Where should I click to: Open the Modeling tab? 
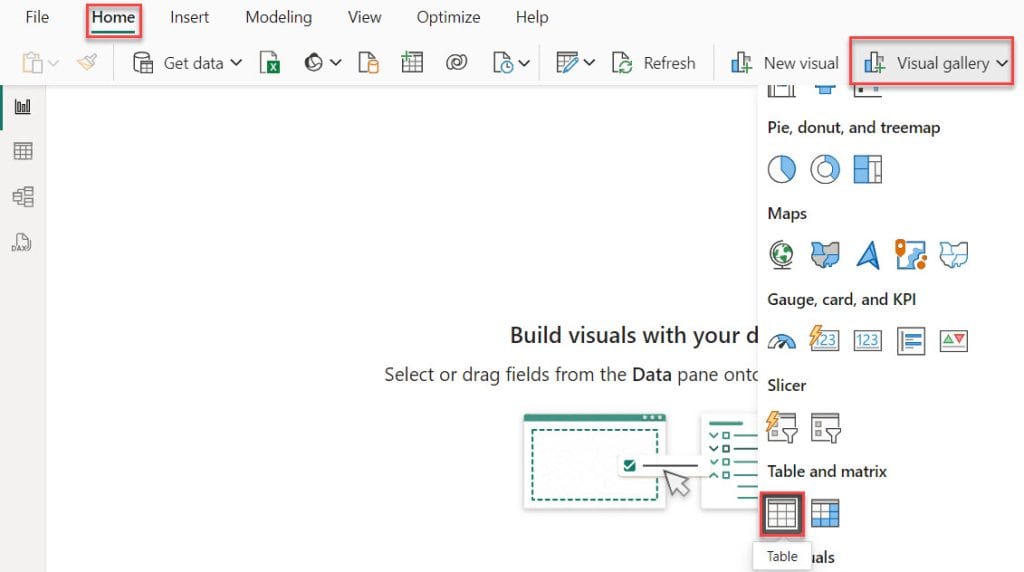(278, 18)
